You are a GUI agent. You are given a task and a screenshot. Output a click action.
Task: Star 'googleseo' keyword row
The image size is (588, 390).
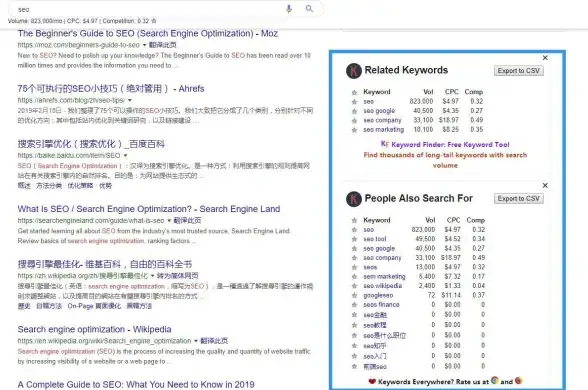point(354,296)
